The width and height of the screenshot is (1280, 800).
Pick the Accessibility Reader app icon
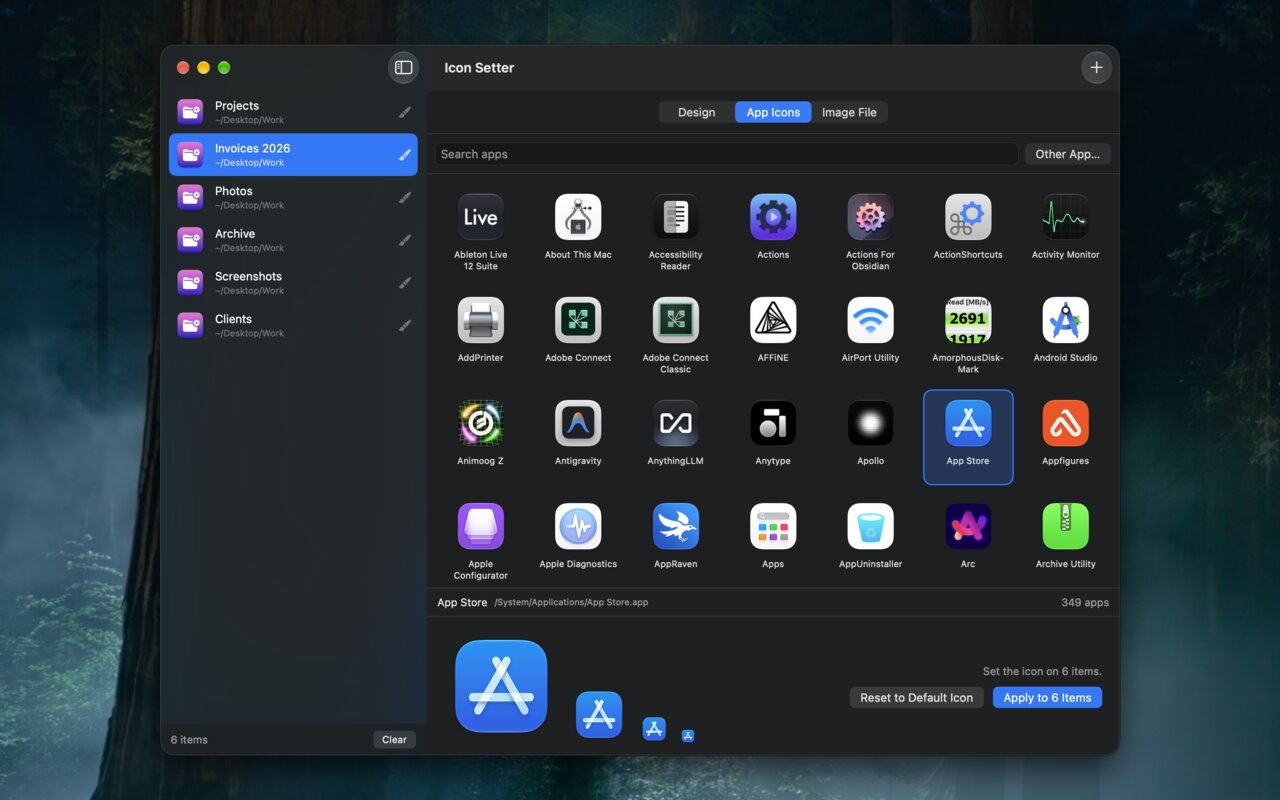pyautogui.click(x=675, y=217)
